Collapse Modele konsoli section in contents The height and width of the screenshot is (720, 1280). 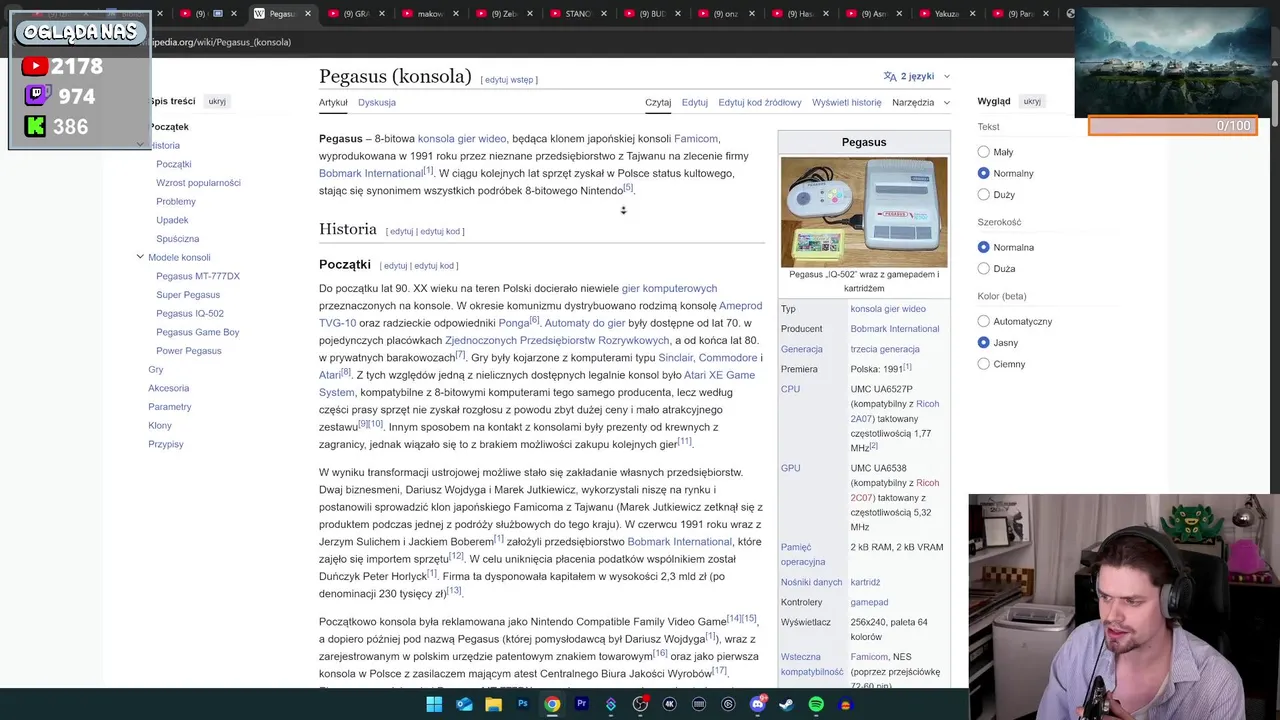[140, 257]
